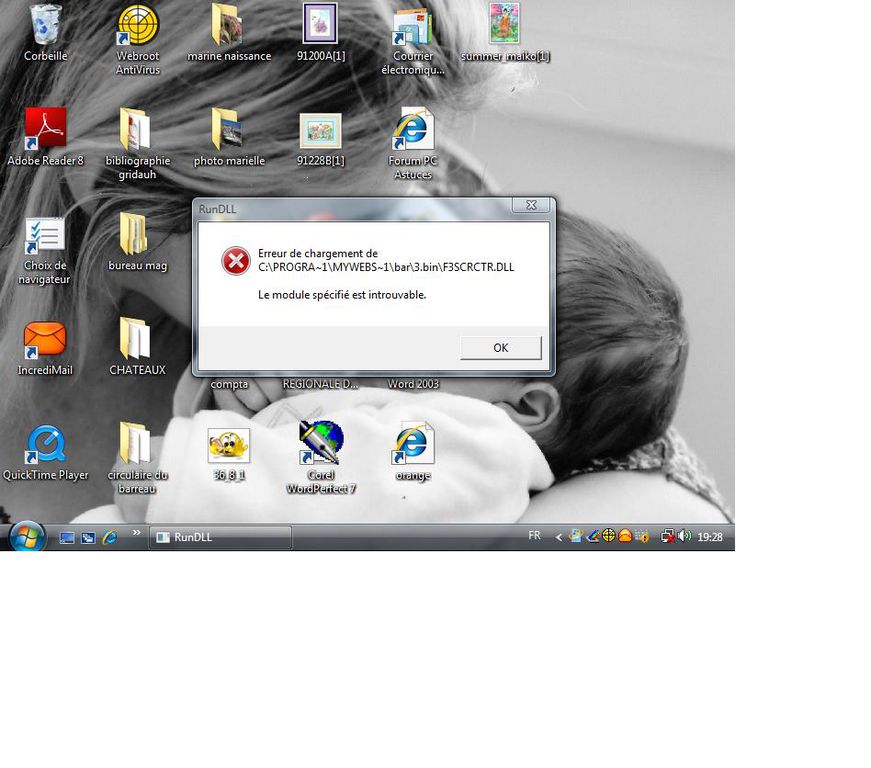
Task: Expand the Quick Launch overflow chevron
Action: pyautogui.click(x=137, y=533)
